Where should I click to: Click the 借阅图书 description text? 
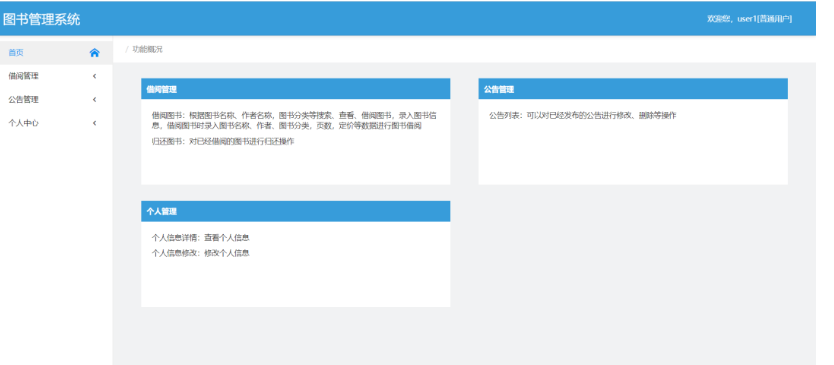click(x=294, y=121)
